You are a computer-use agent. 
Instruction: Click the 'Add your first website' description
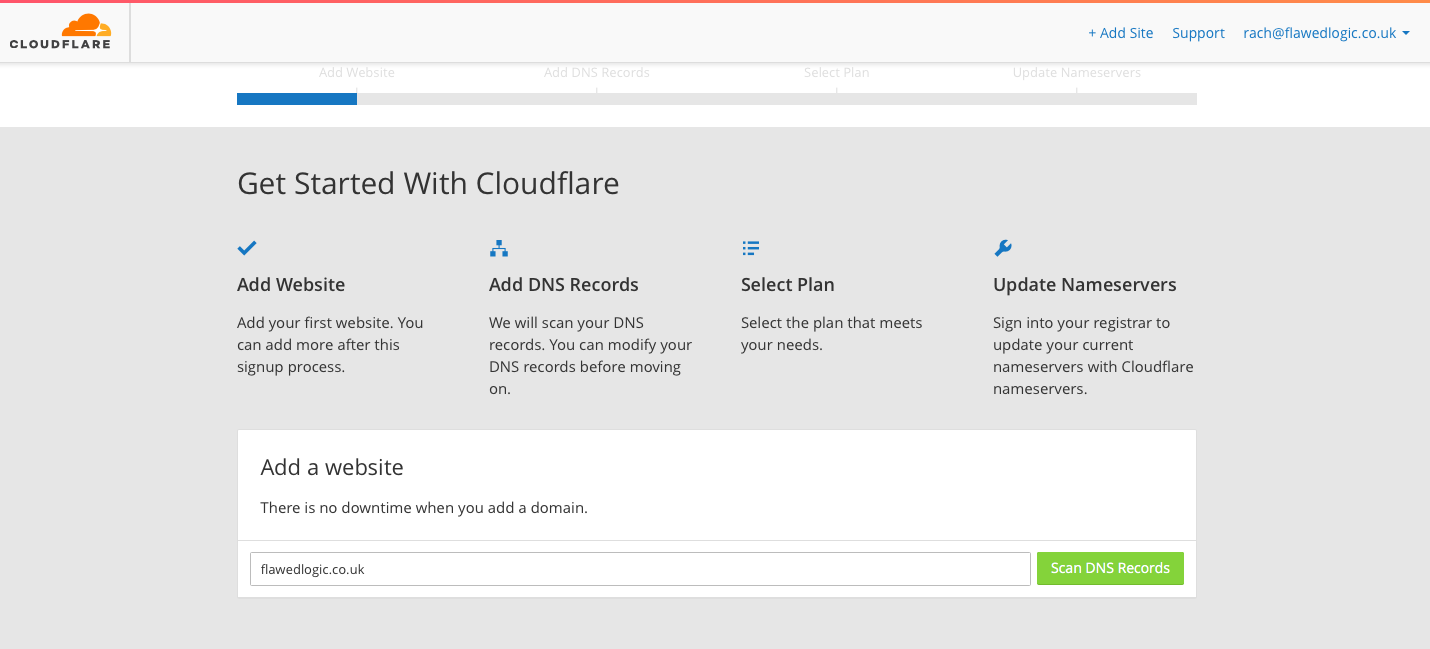(x=330, y=345)
